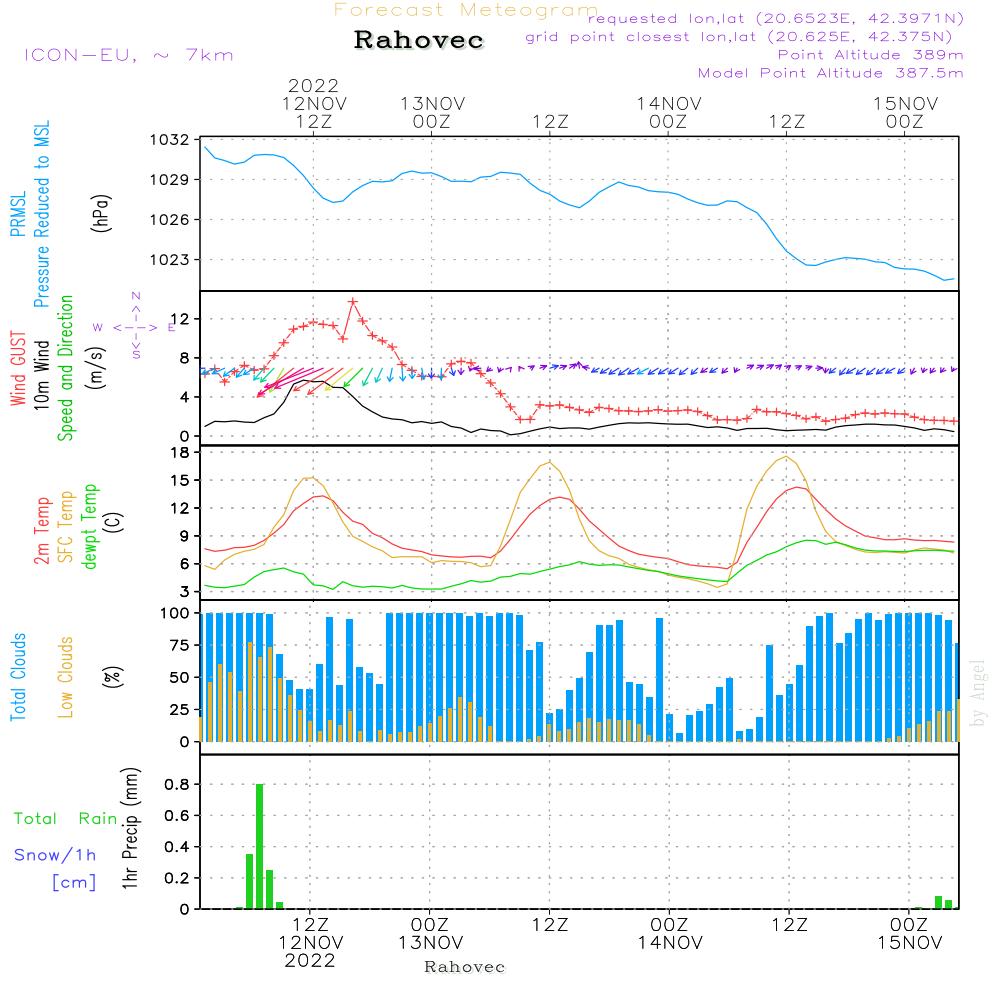Image resolution: width=1000 pixels, height=1000 pixels.
Task: Click the bottom axis '12Z 12NOV 2022' label
Action: [311, 943]
